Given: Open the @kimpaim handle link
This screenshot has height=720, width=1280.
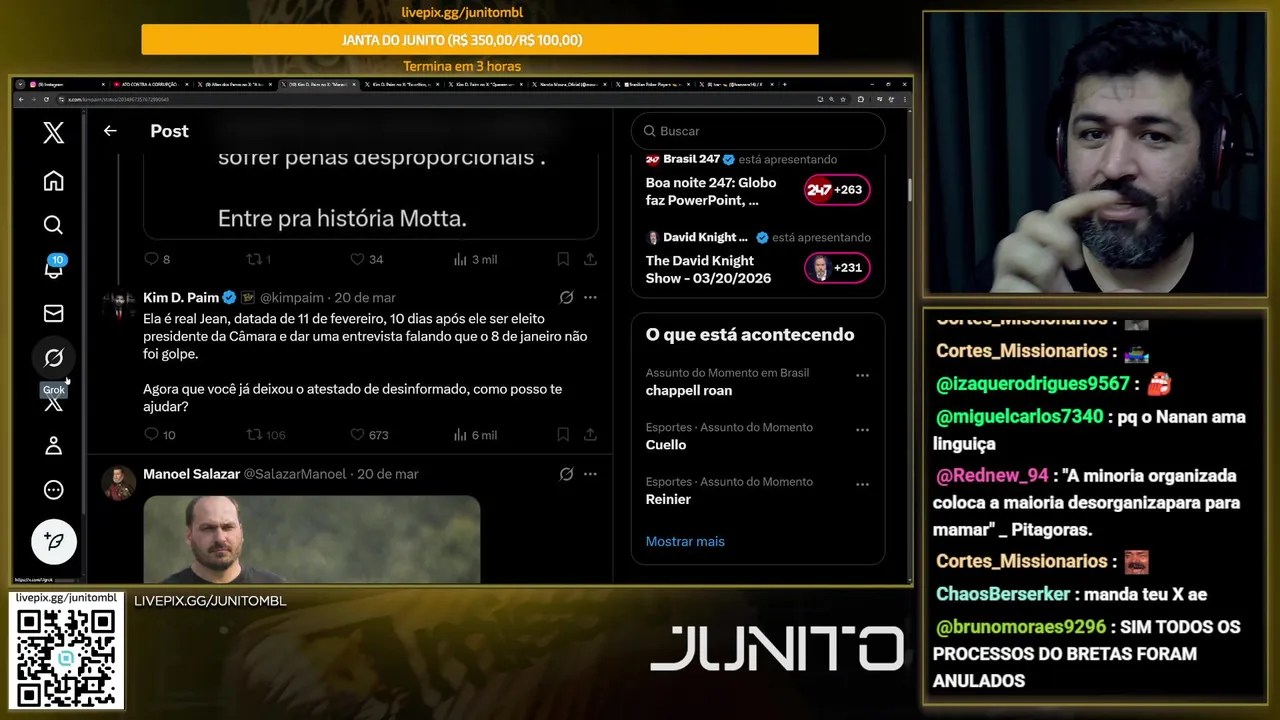Looking at the screenshot, I should 293,298.
